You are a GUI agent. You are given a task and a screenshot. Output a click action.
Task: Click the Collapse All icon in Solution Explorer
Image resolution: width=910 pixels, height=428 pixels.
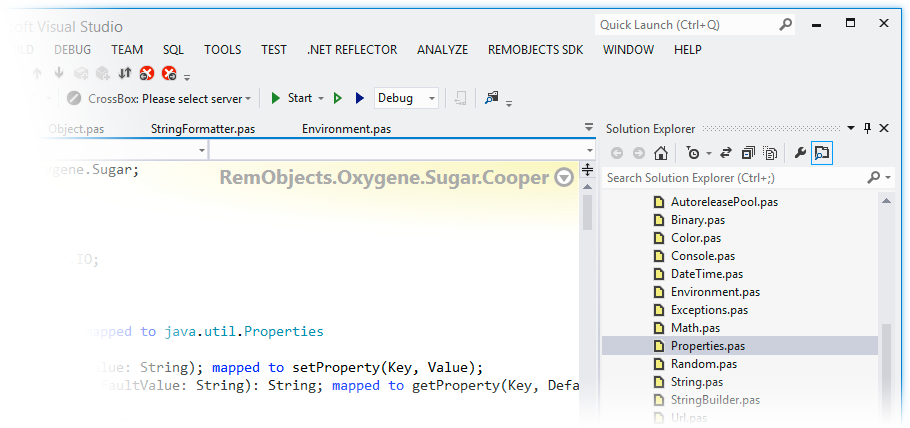tap(747, 153)
